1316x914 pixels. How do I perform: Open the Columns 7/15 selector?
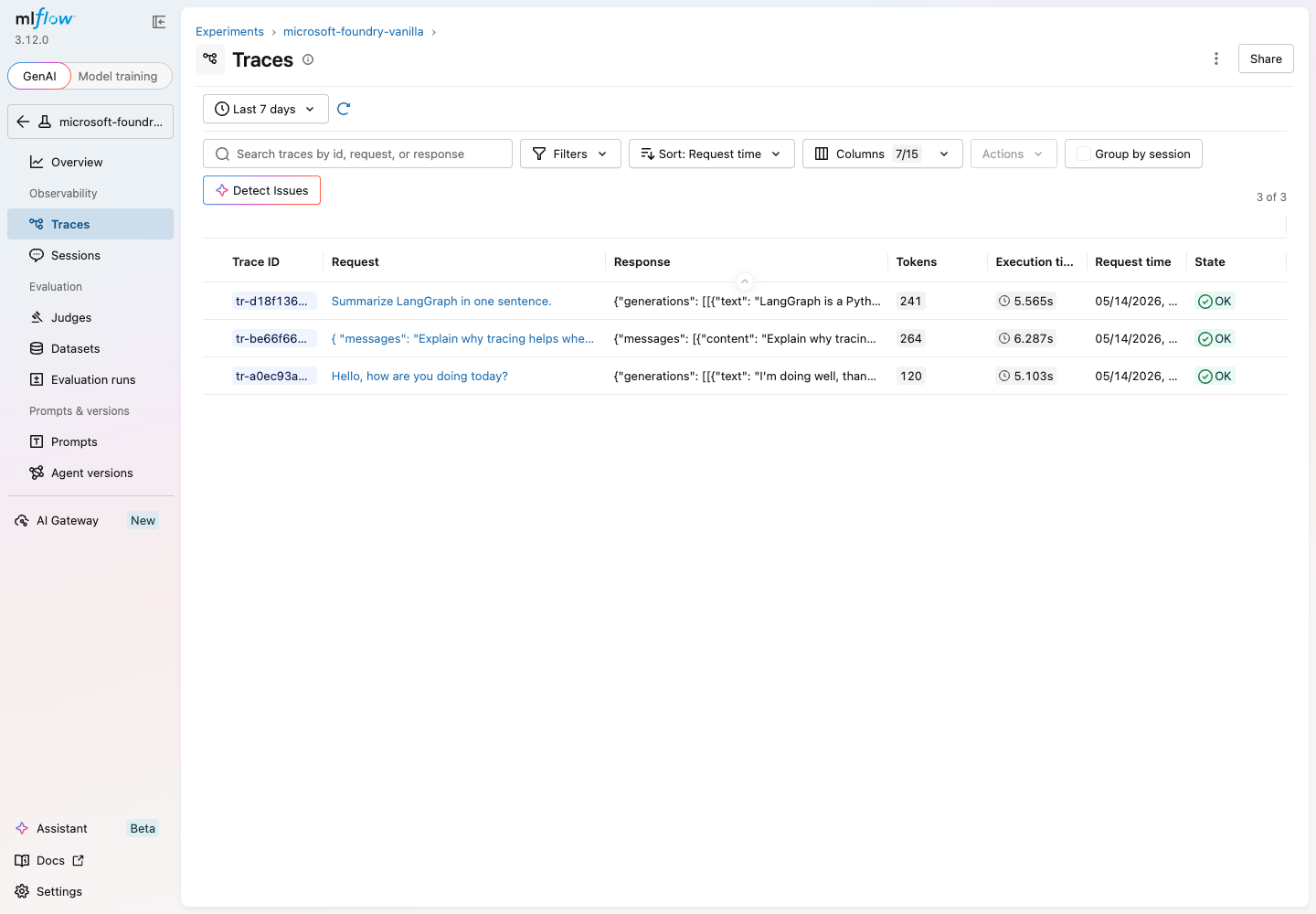(x=882, y=154)
